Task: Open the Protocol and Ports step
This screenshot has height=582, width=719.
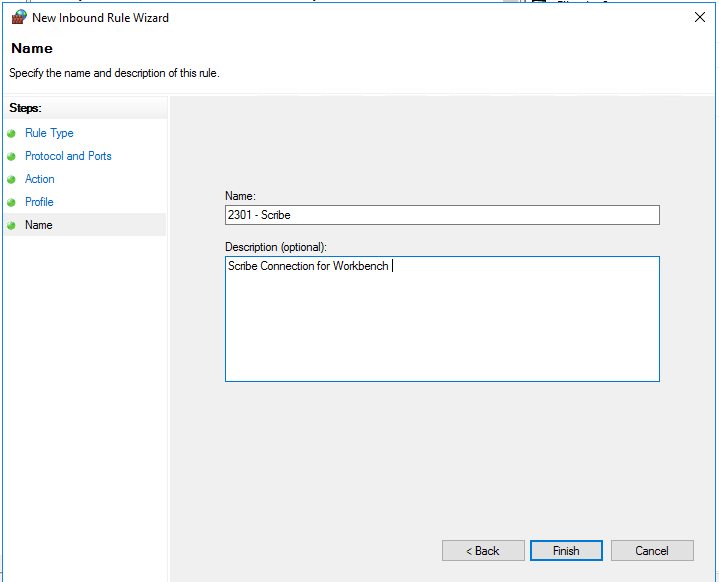Action: [x=68, y=156]
